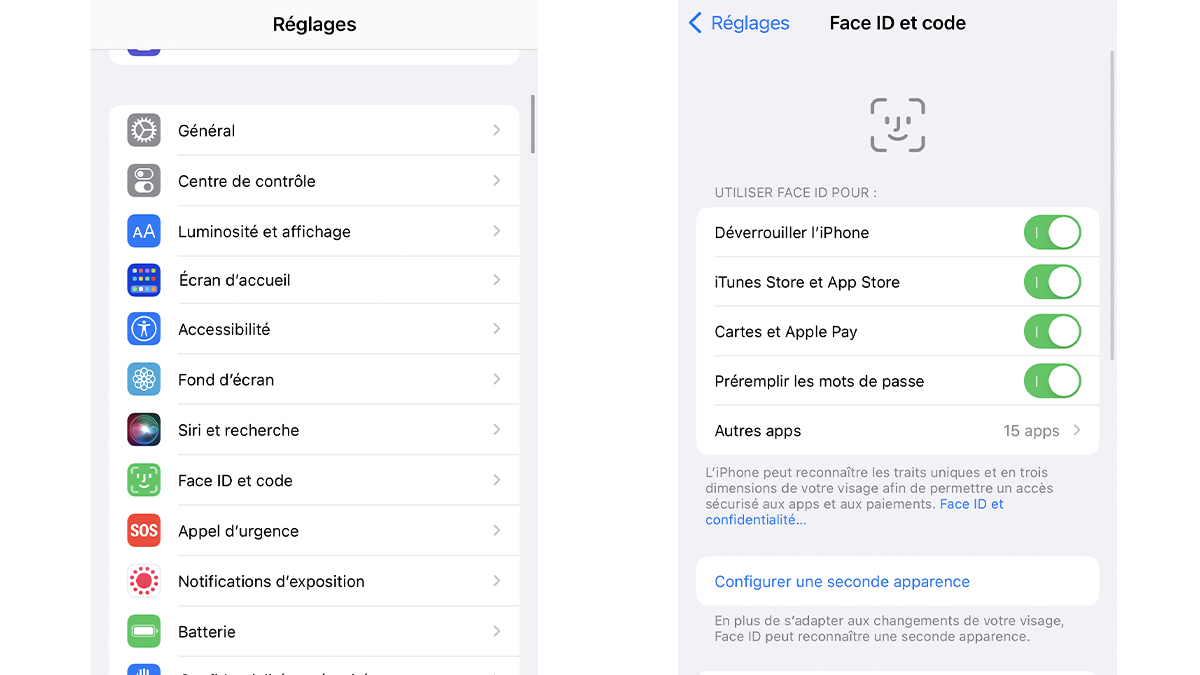Turn off Cartes et Apple Pay switch
Screen dimensions: 1200x675
1052,331
